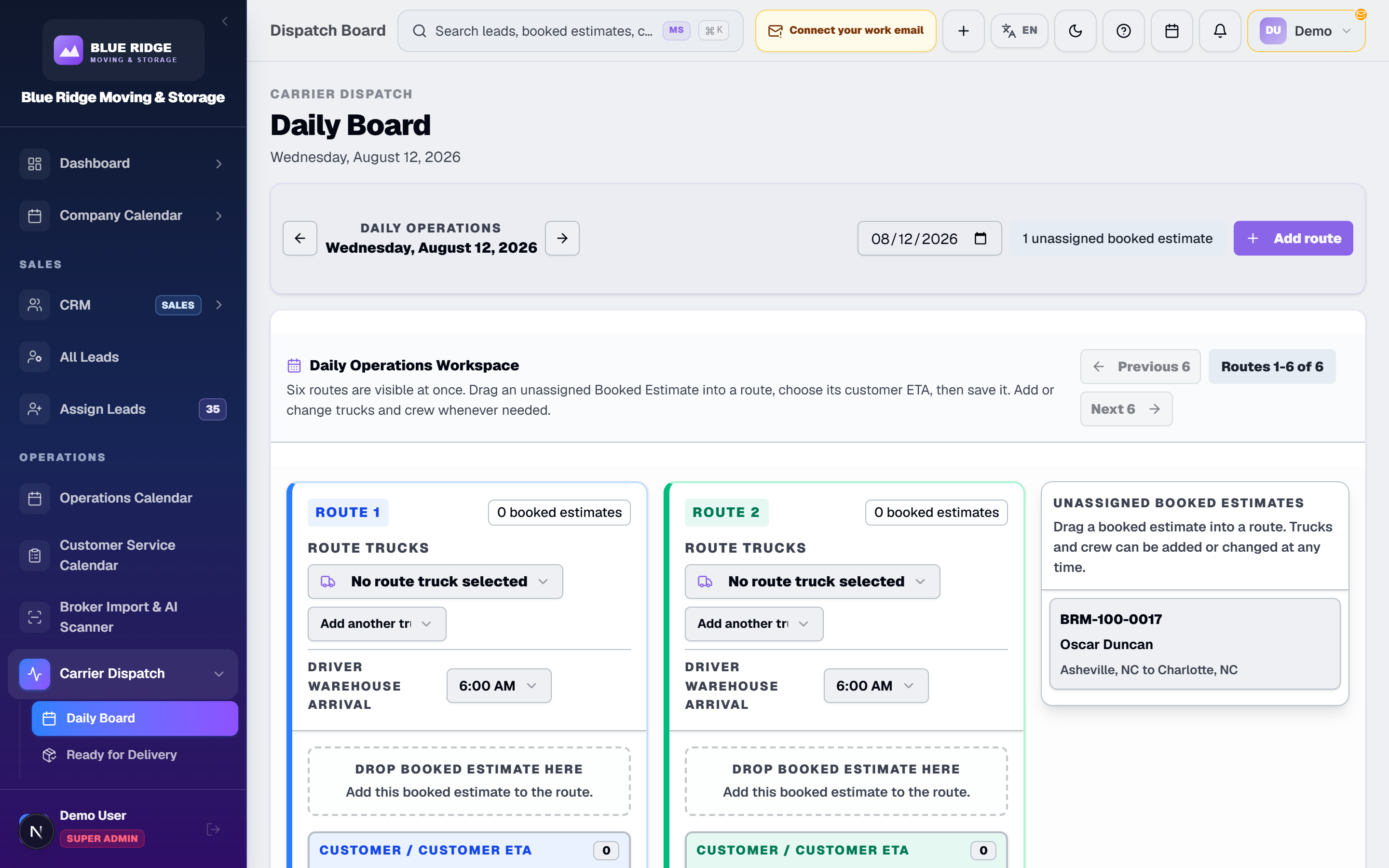Open Route 1 truck selection dropdown
Viewport: 1389px width, 868px height.
[435, 582]
